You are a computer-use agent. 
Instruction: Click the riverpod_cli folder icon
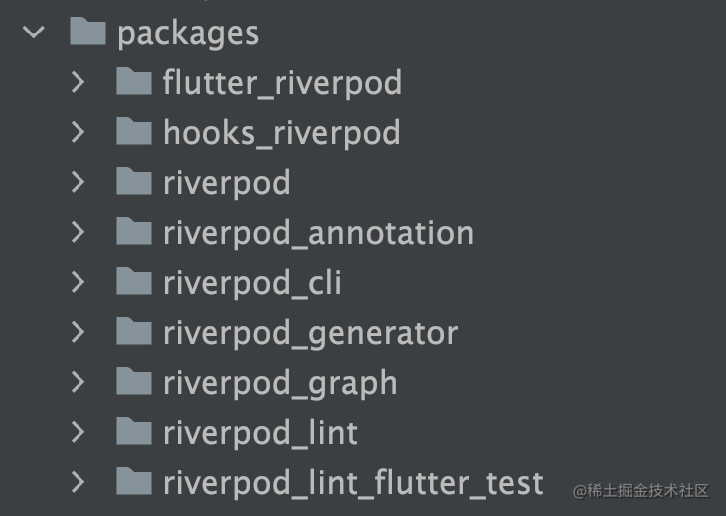133,281
